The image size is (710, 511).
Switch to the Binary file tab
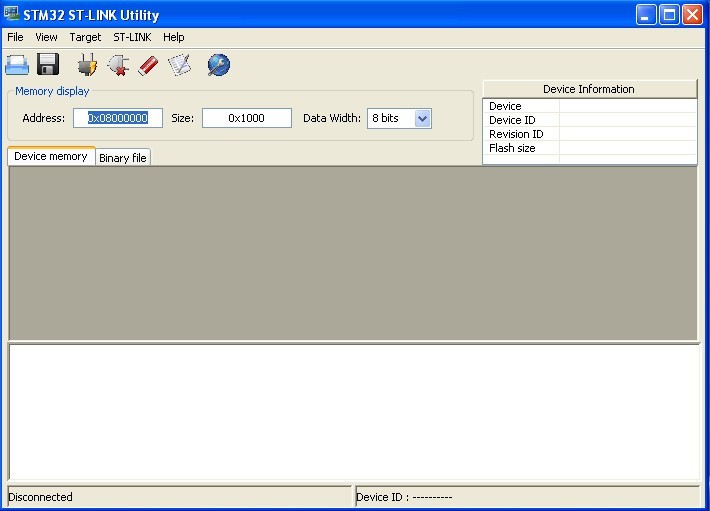click(x=123, y=158)
